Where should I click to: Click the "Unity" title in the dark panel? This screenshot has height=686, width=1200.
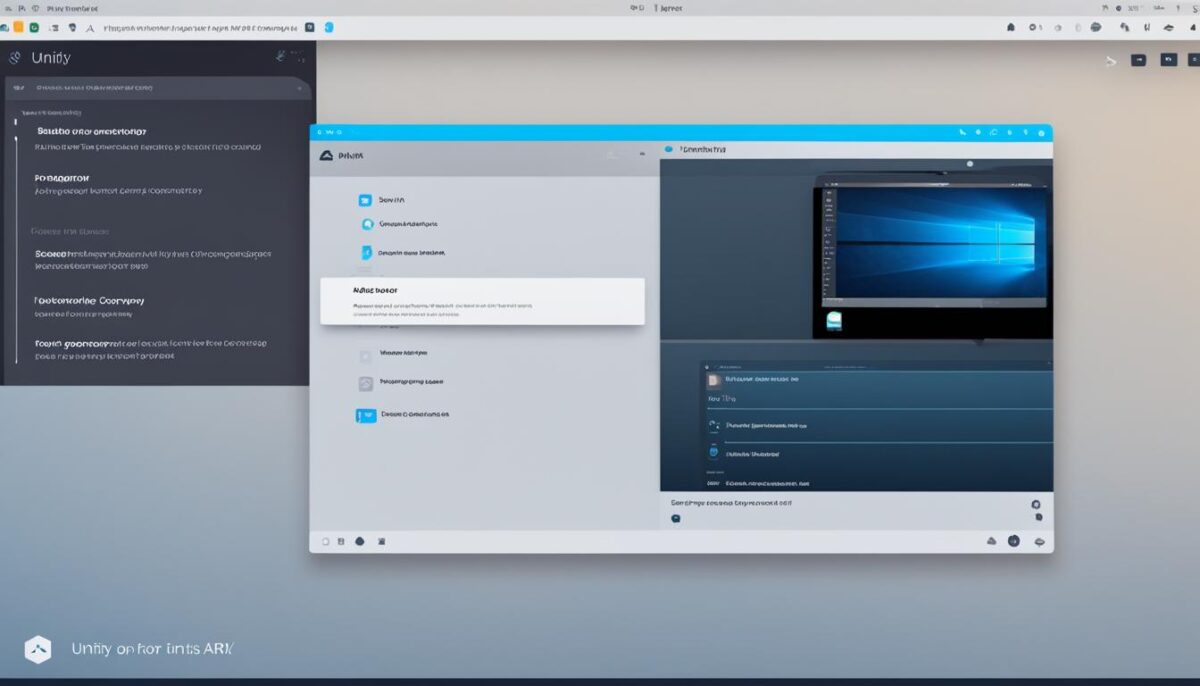coord(51,58)
